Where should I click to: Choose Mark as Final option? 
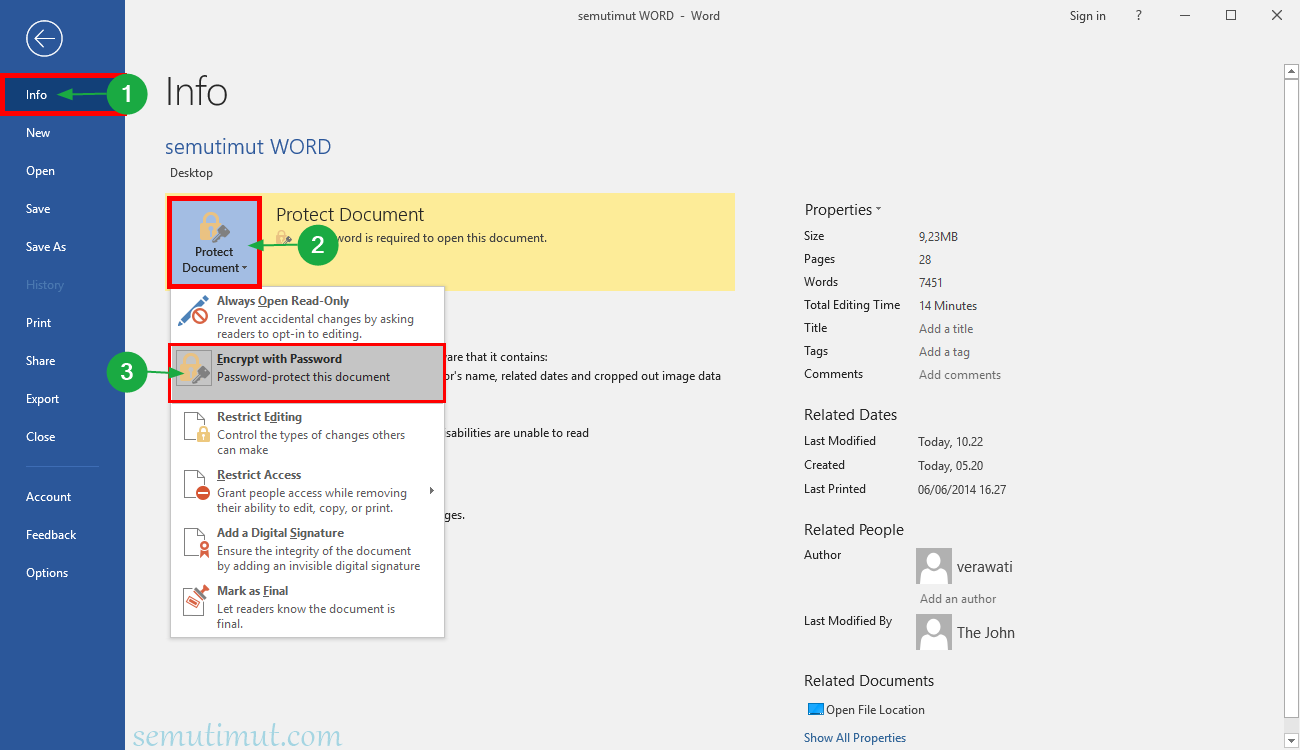pos(307,606)
